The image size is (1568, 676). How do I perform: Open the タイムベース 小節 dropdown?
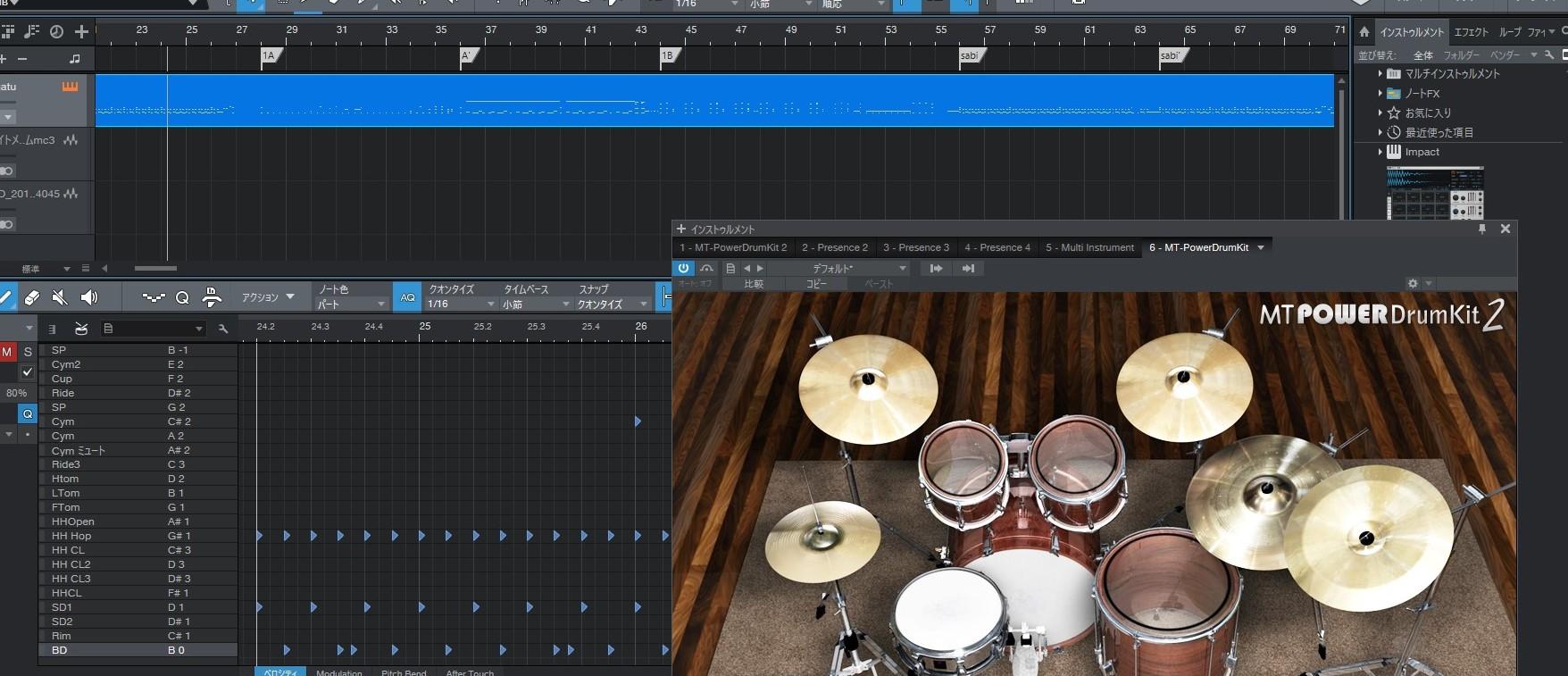(x=537, y=304)
